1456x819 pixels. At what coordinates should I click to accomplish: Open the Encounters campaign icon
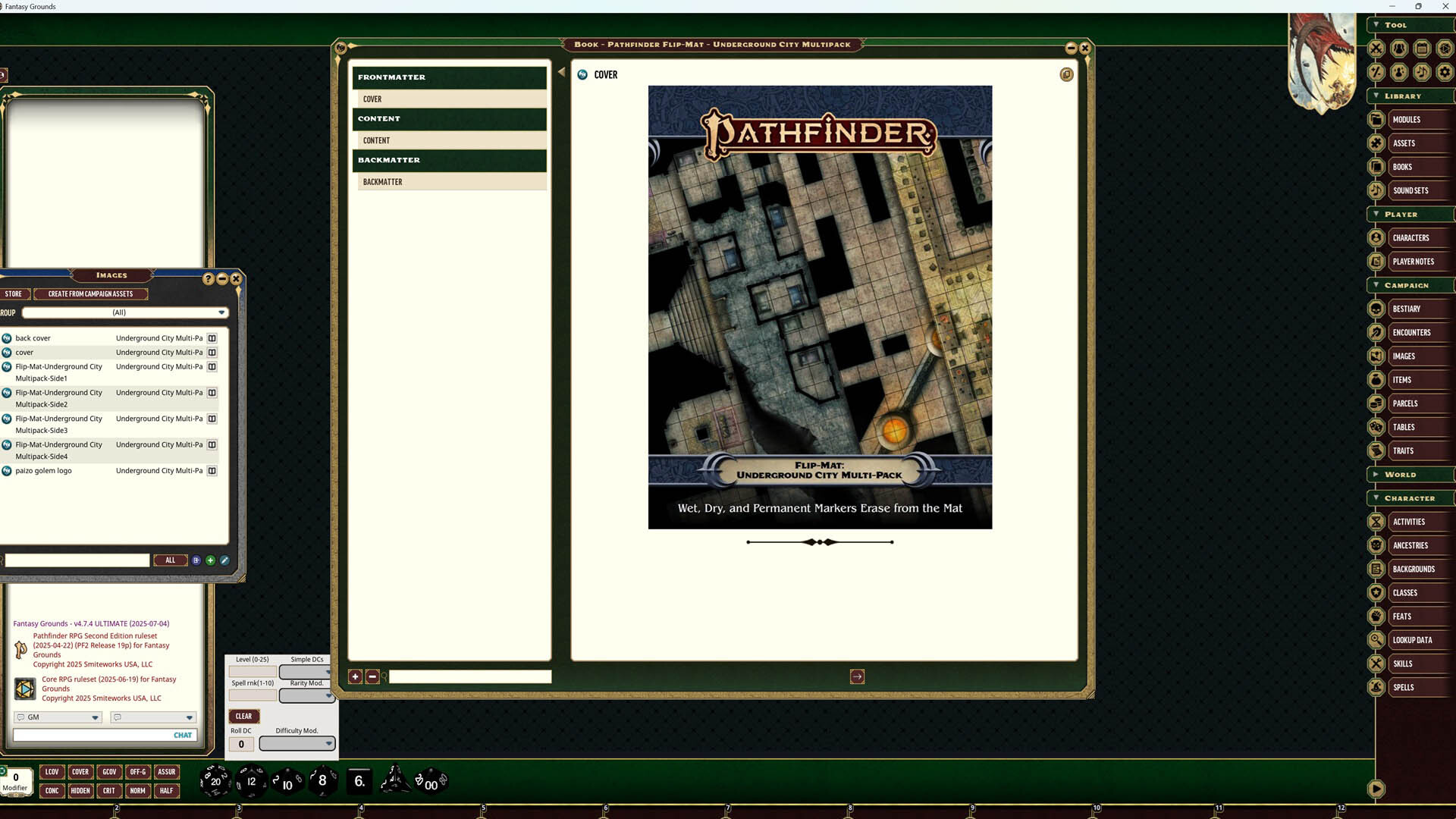click(x=1376, y=332)
